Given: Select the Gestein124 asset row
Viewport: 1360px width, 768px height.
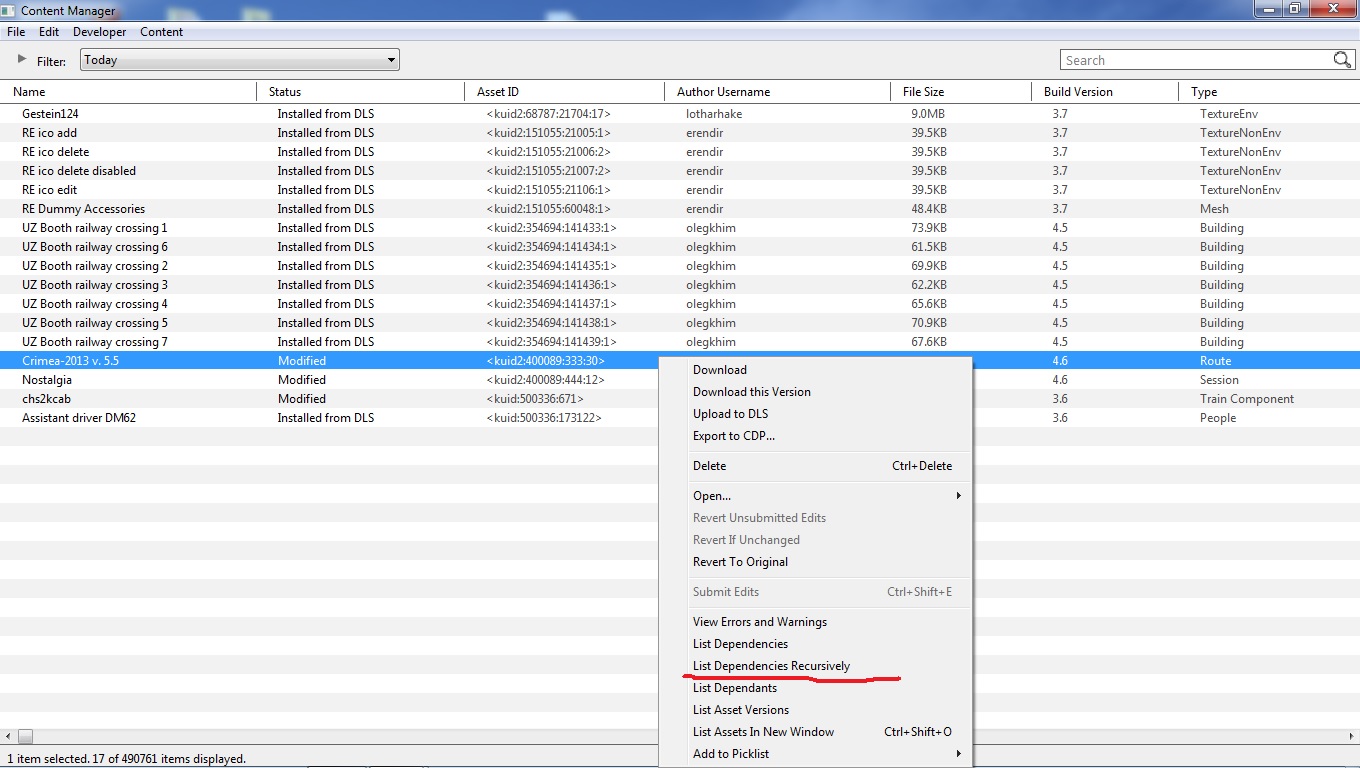Looking at the screenshot, I should [x=50, y=114].
